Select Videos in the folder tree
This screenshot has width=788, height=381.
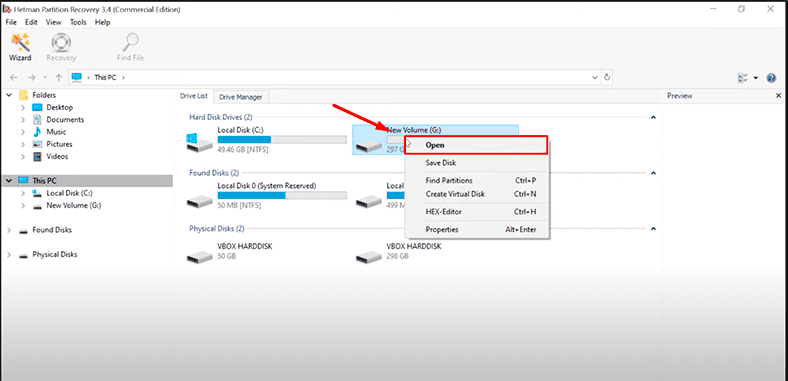tap(57, 156)
